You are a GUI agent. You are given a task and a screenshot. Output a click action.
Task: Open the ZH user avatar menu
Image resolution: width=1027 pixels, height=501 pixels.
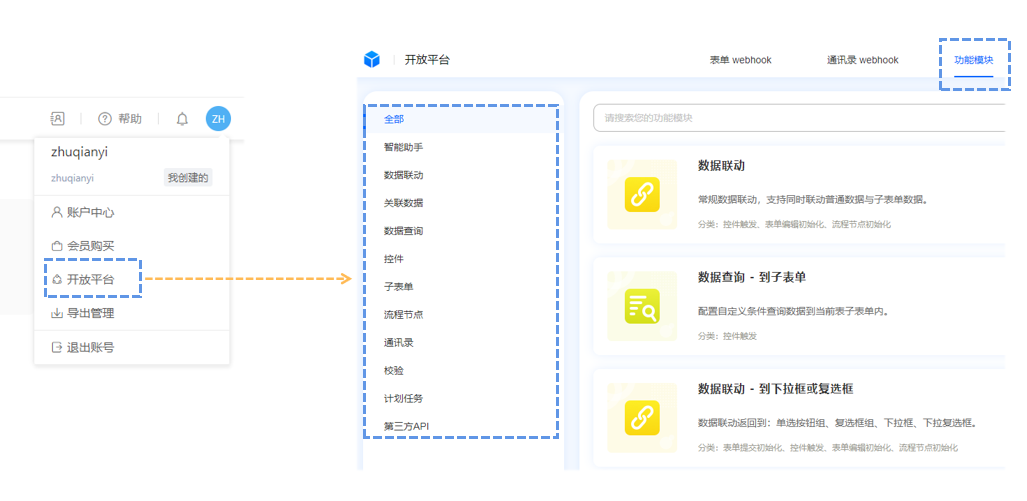(x=218, y=119)
